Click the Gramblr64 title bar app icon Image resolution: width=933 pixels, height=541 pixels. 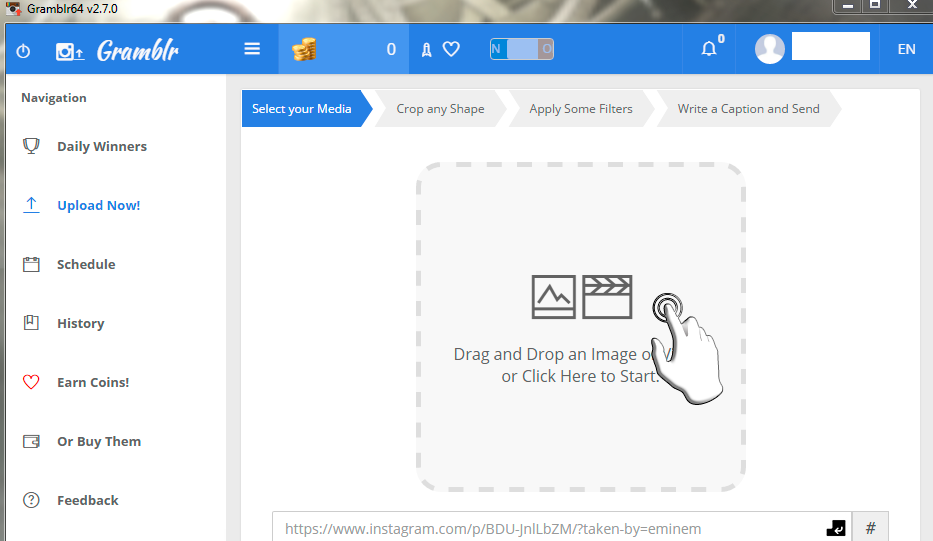(12, 8)
